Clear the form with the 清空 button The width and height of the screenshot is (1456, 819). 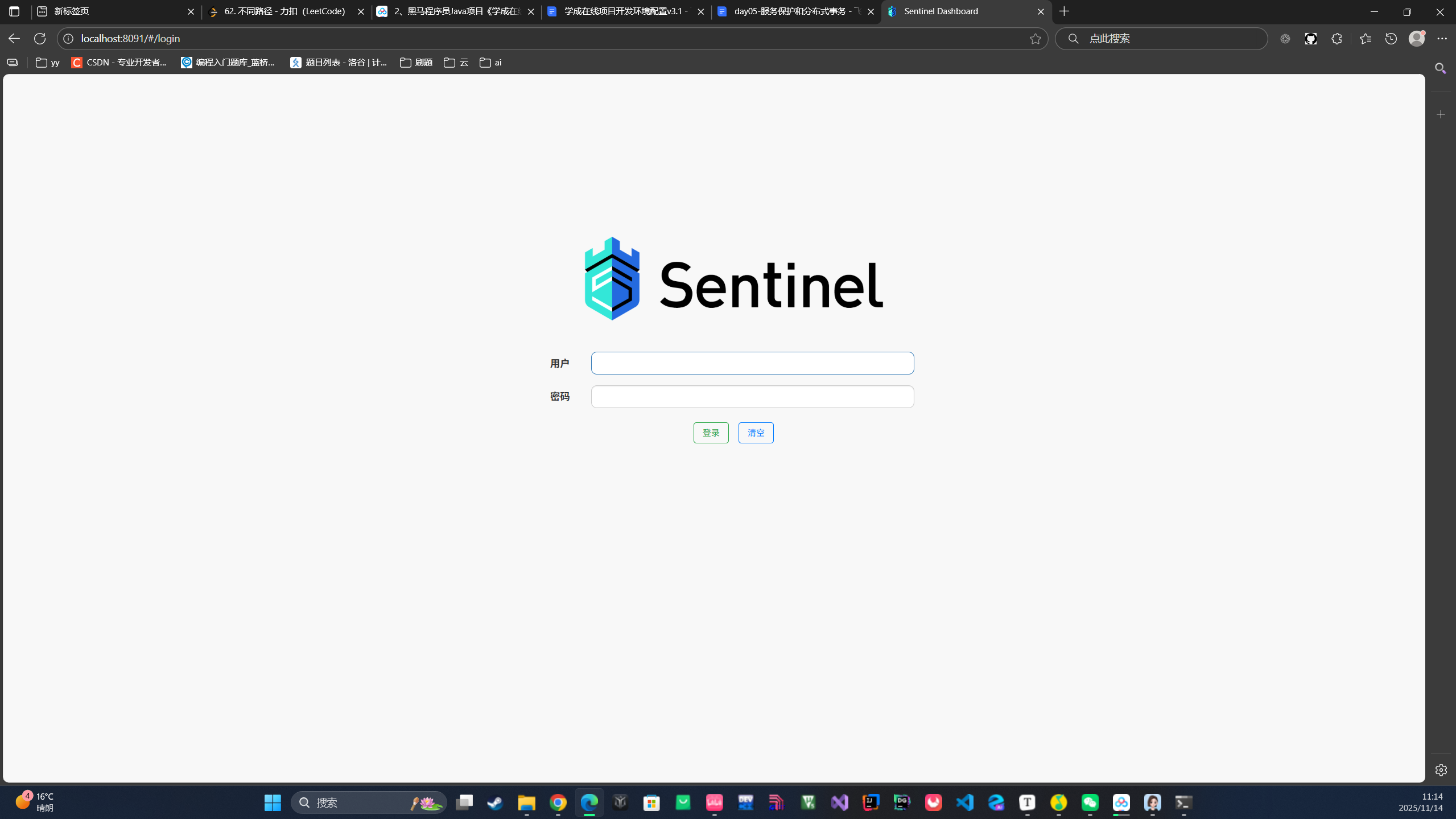pyautogui.click(x=755, y=433)
